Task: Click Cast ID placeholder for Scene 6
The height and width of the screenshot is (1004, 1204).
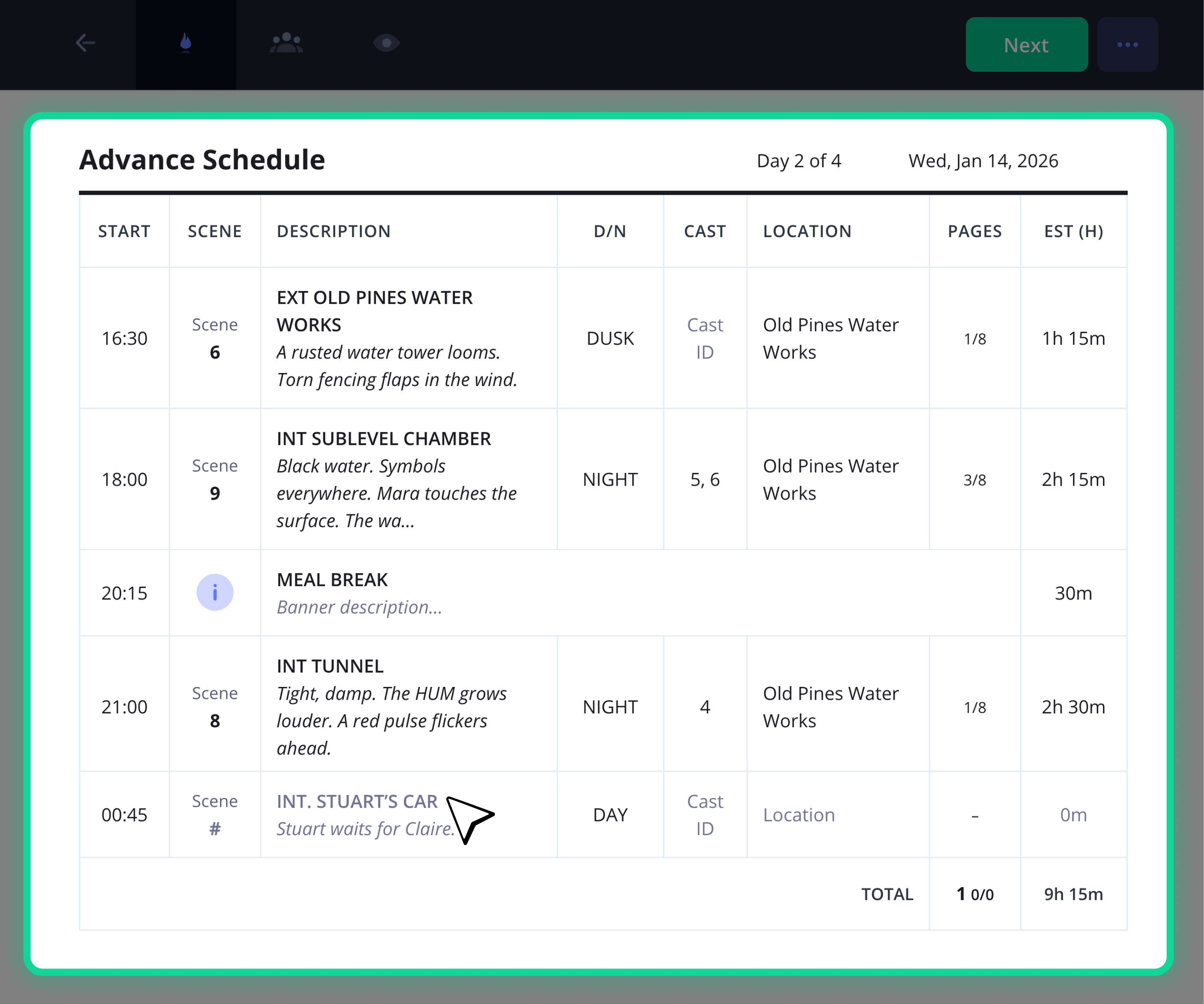Action: coord(705,338)
